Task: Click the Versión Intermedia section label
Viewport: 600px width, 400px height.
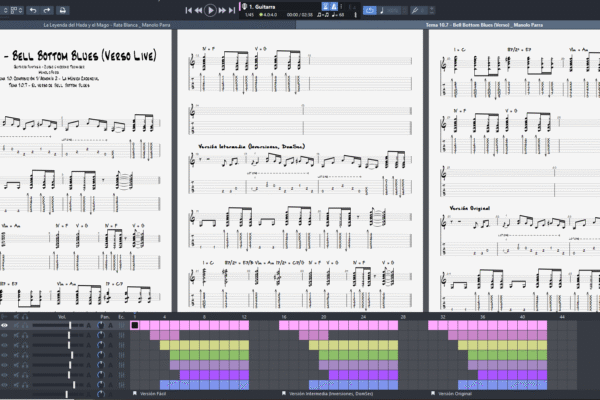Action: coord(331,393)
